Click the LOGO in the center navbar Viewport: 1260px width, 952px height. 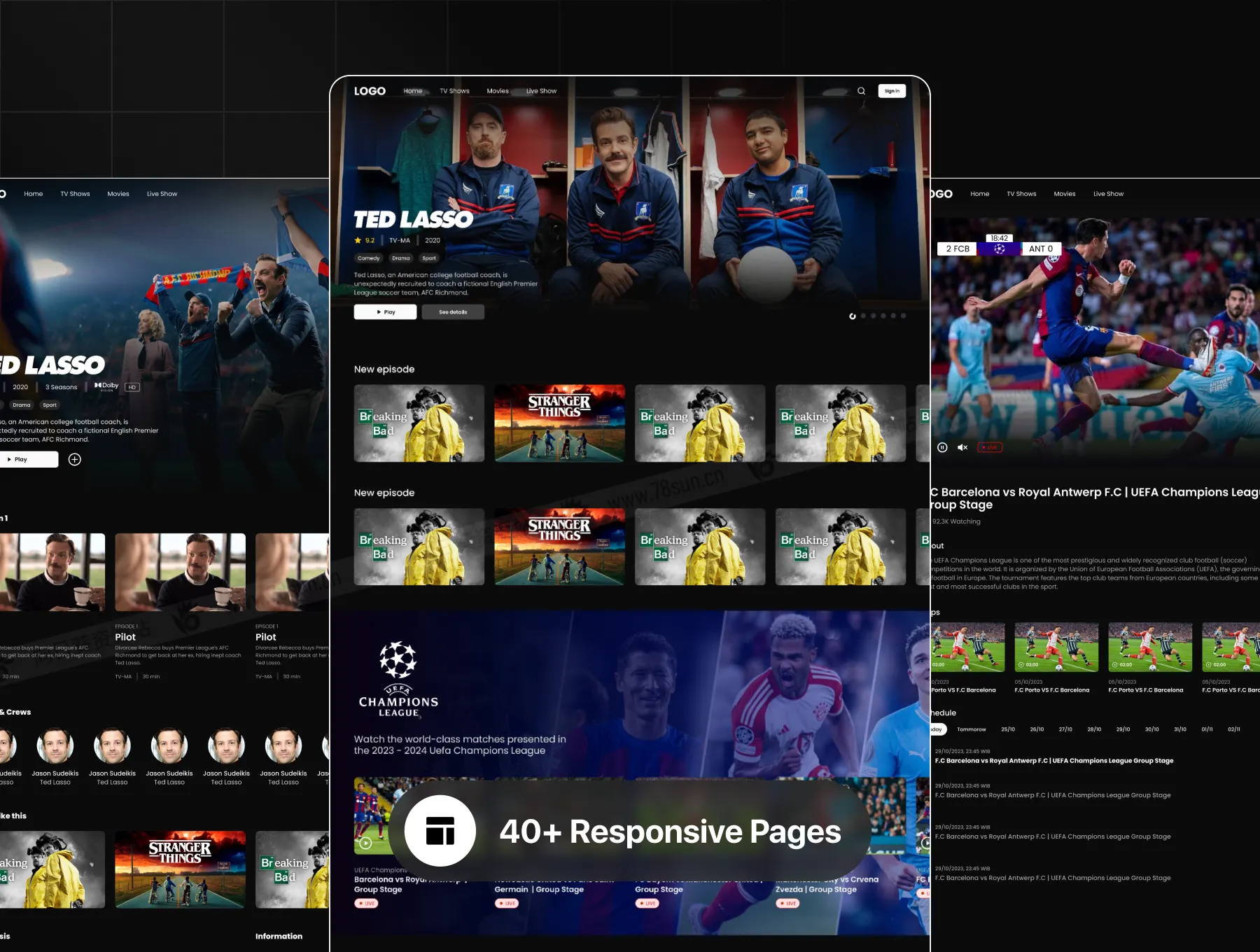[x=370, y=91]
